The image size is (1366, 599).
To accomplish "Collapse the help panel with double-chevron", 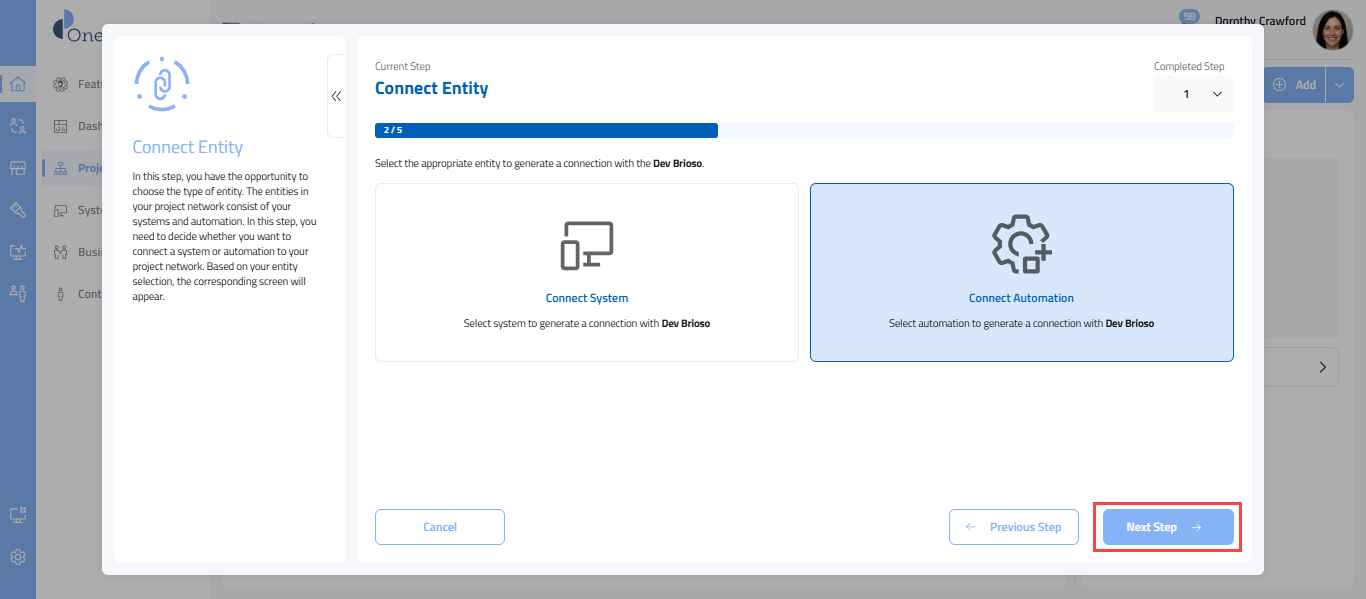I will click(x=336, y=96).
